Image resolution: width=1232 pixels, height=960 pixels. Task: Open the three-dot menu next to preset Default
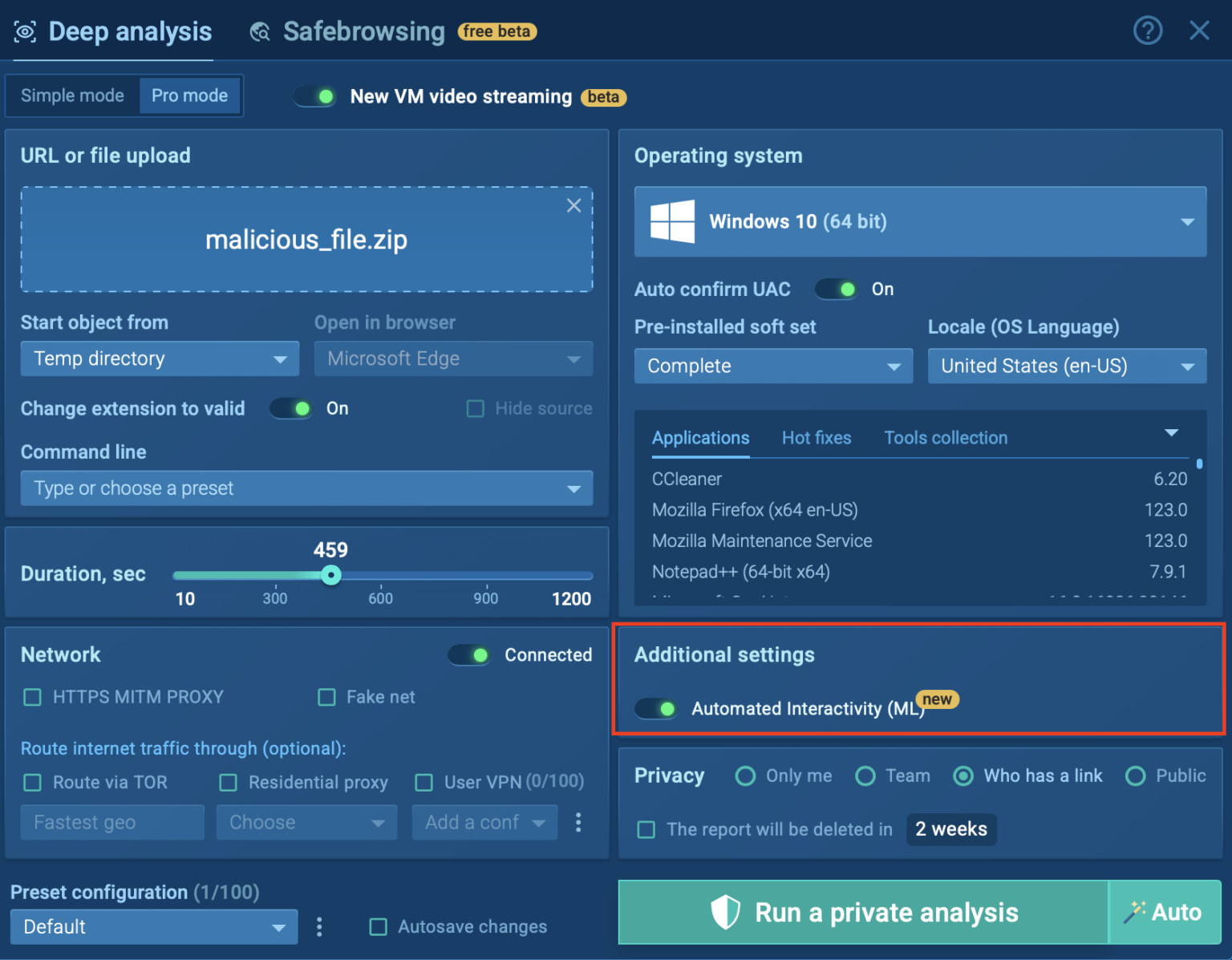click(319, 927)
